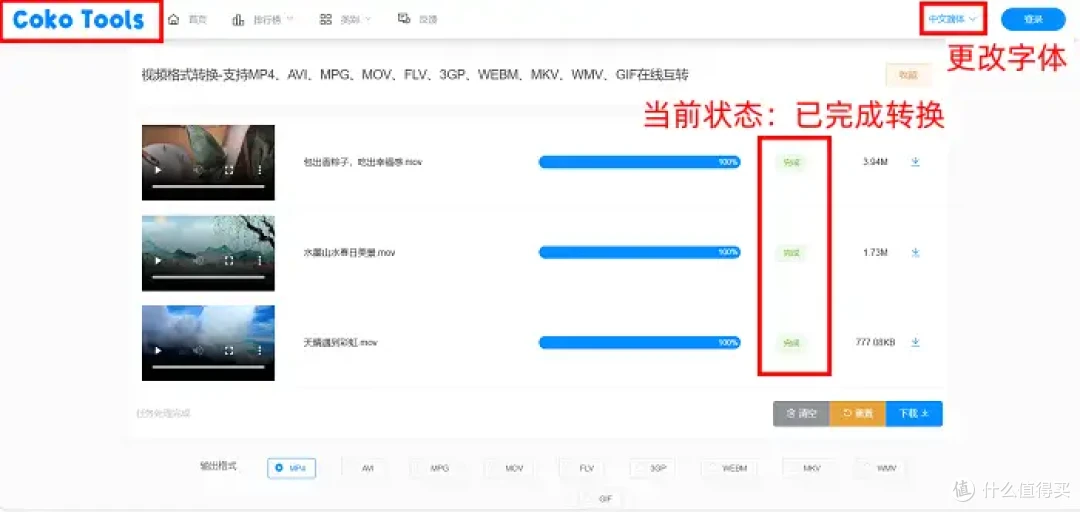This screenshot has width=1080, height=512.
Task: Download the 3.94M converted file
Action: (915, 162)
